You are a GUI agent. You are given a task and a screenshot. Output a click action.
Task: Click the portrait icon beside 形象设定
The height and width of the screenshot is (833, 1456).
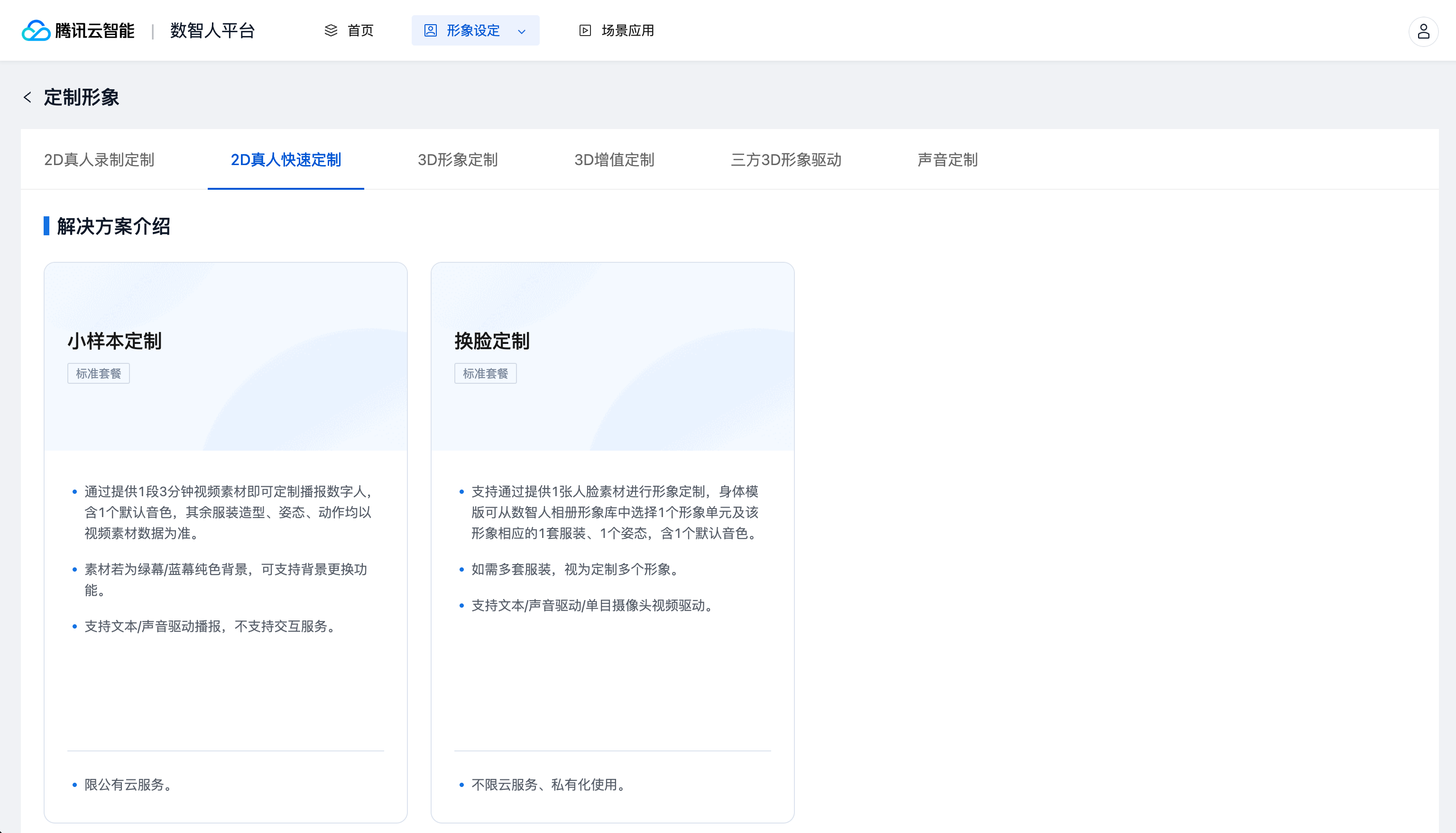(431, 30)
